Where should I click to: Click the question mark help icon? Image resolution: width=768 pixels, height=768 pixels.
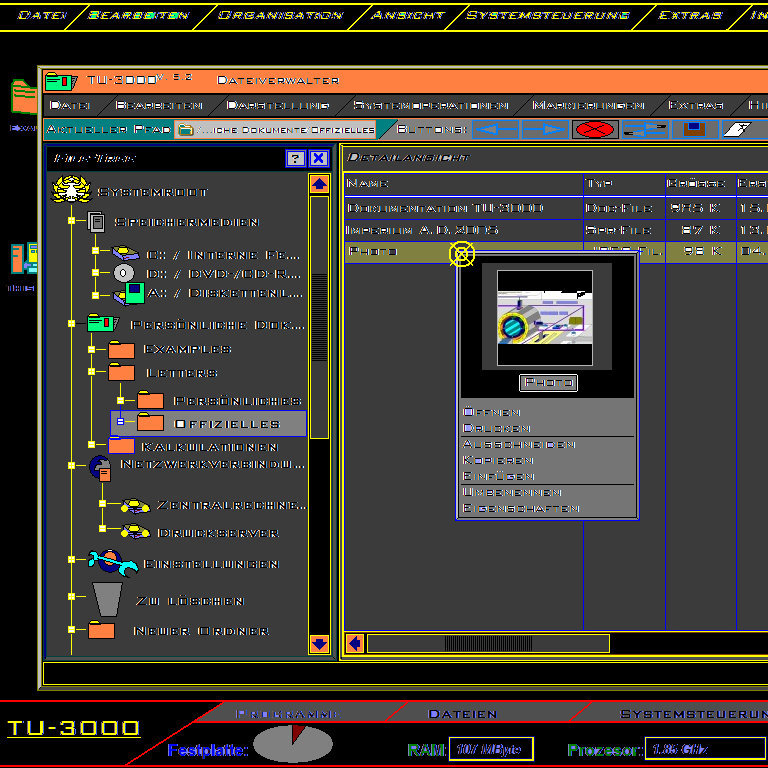295,158
